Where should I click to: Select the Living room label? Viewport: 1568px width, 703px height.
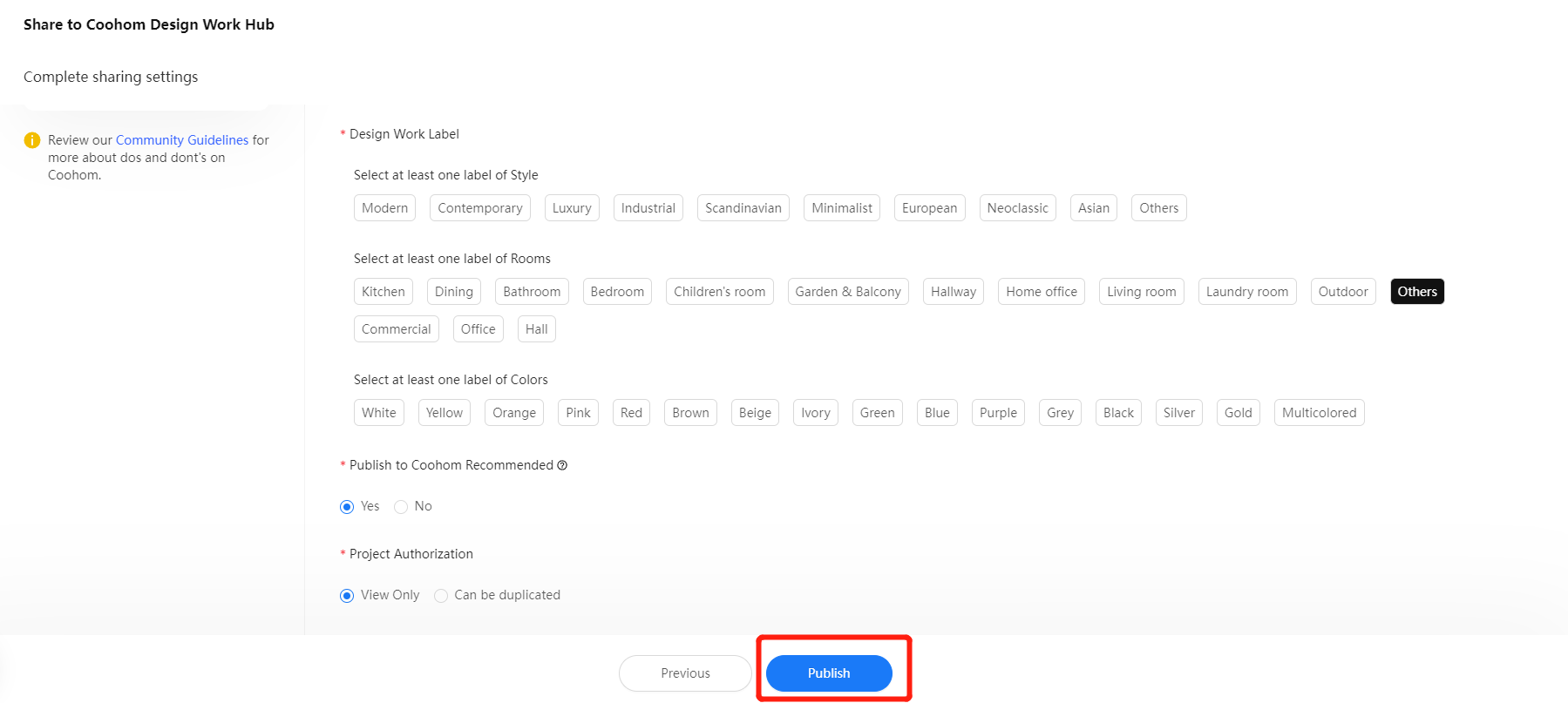click(1141, 292)
